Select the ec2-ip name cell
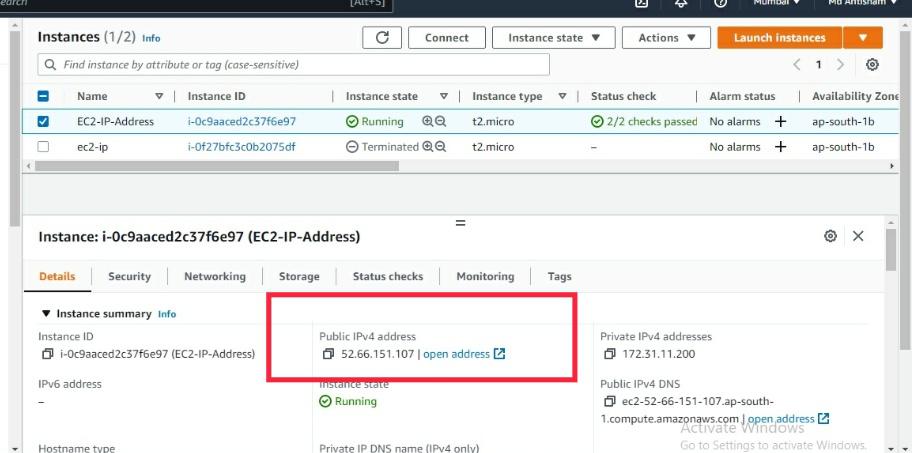This screenshot has height=453, width=912. 92,147
